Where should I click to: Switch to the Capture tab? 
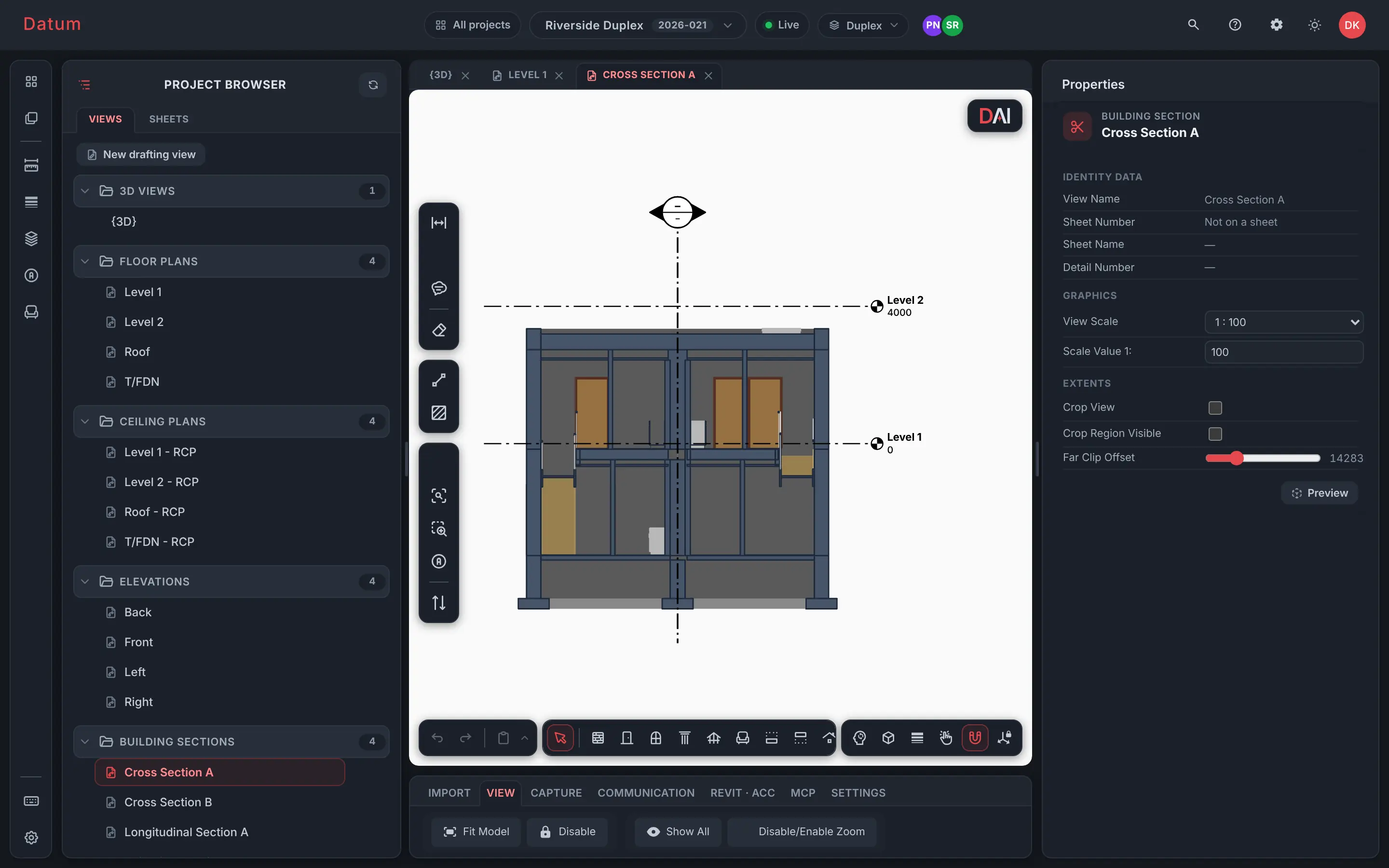click(556, 793)
